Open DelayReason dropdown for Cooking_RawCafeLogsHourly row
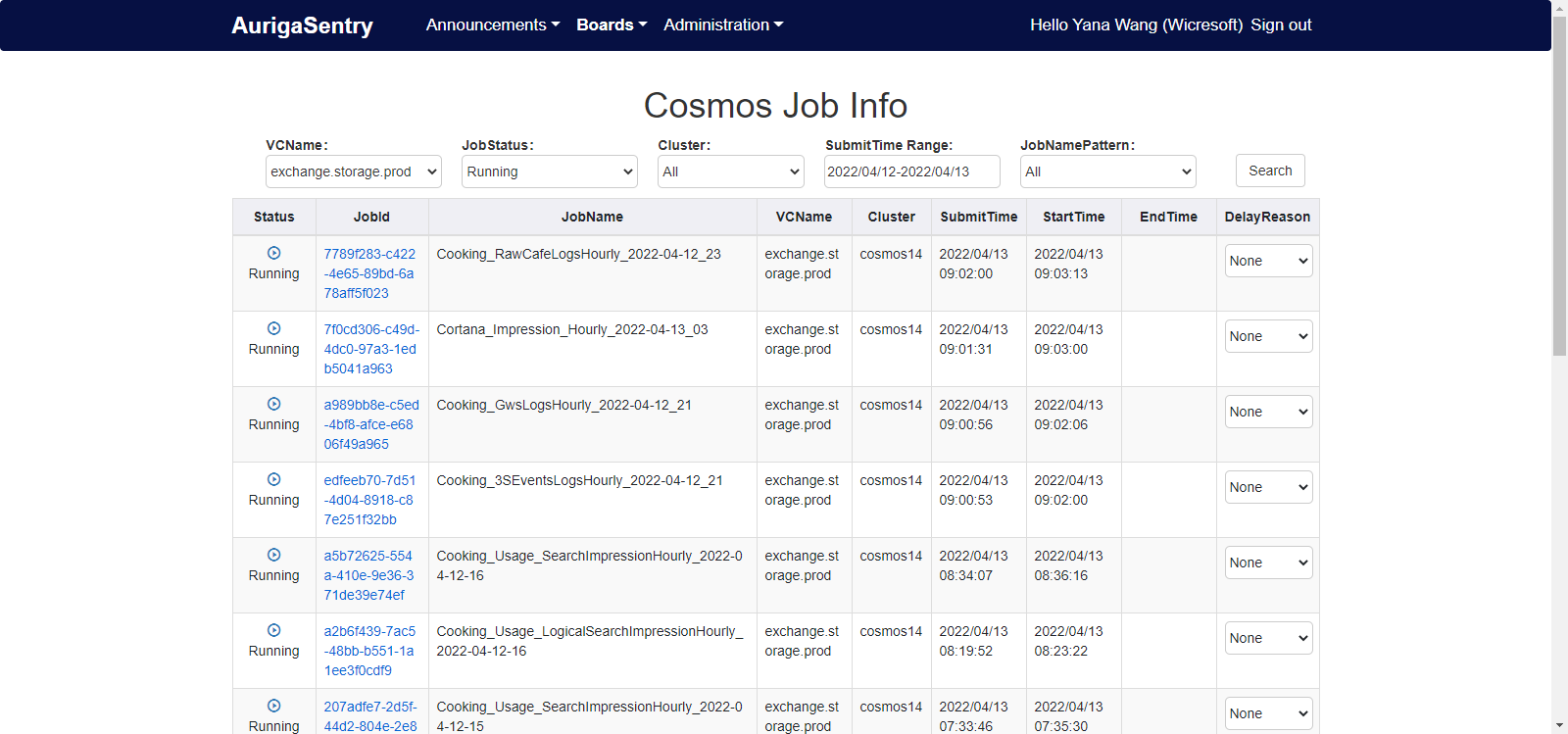This screenshot has height=734, width=1568. pyautogui.click(x=1268, y=261)
